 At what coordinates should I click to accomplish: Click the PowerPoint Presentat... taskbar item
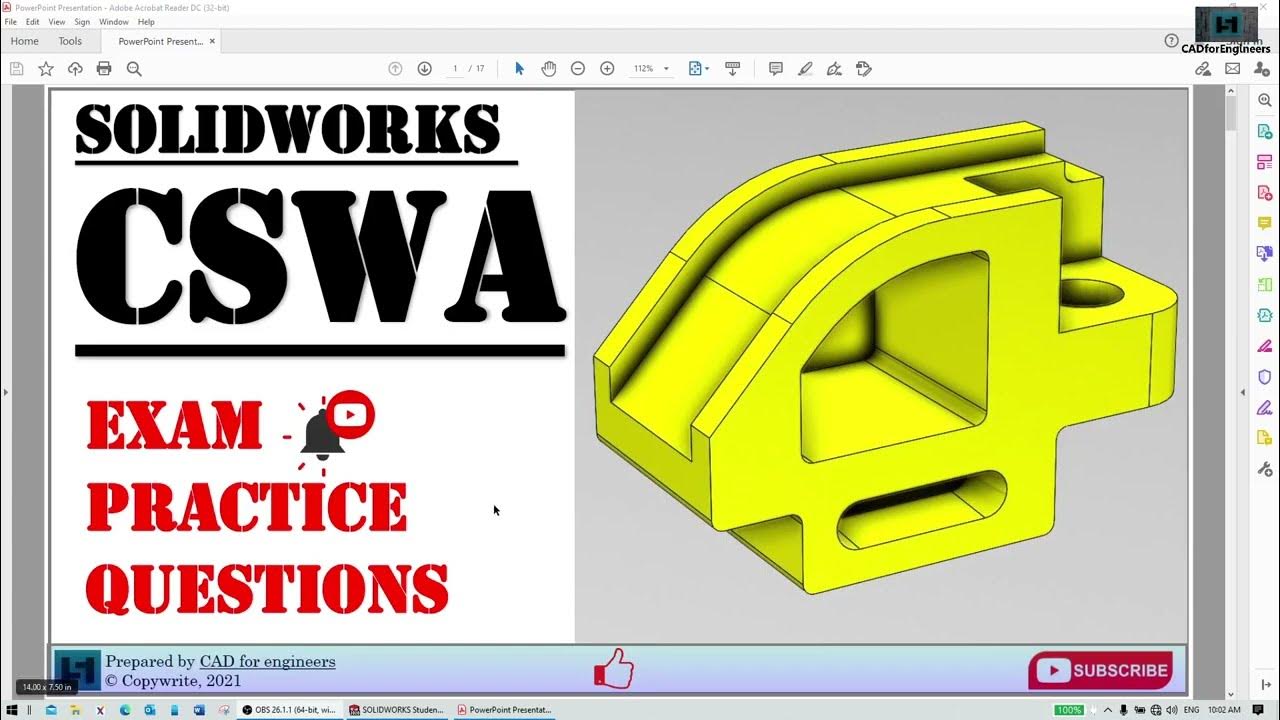pyautogui.click(x=505, y=710)
